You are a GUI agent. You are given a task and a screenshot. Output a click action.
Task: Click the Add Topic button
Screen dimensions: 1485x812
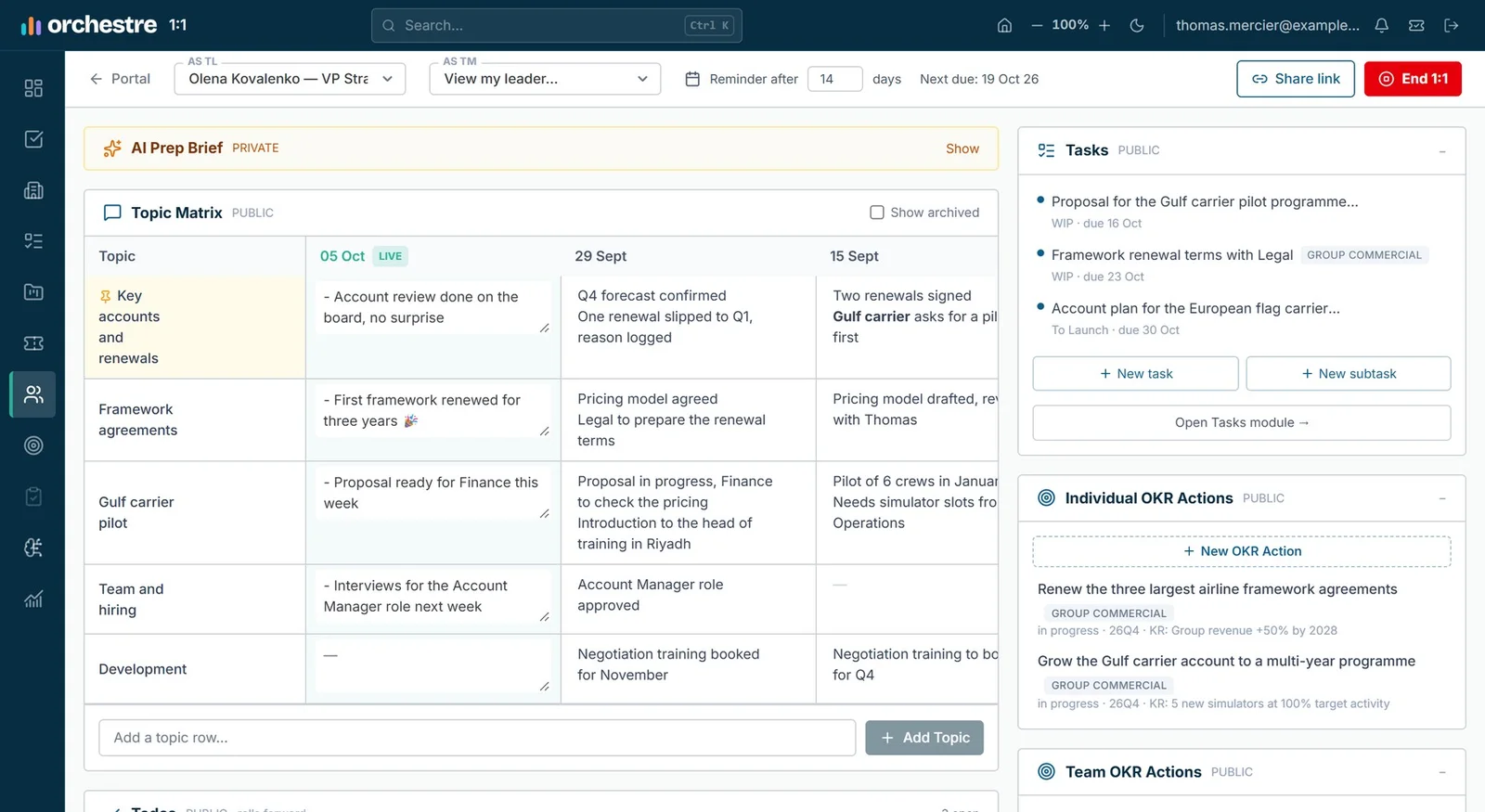point(924,738)
